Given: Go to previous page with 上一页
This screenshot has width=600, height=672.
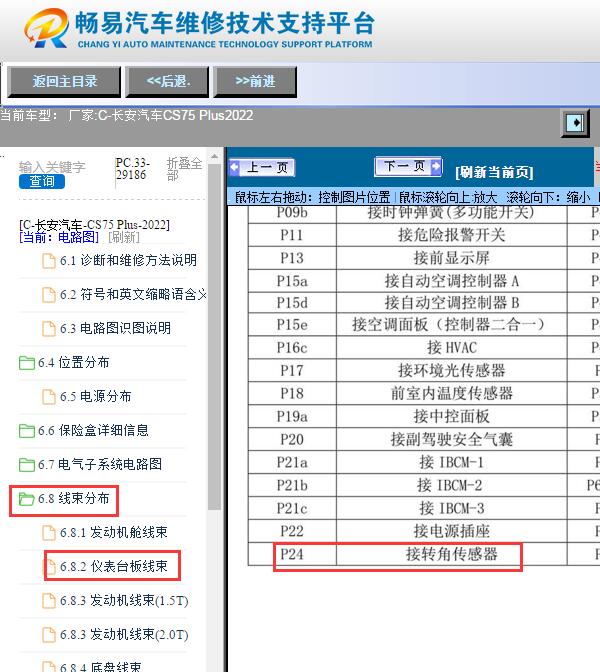Looking at the screenshot, I should [x=262, y=167].
